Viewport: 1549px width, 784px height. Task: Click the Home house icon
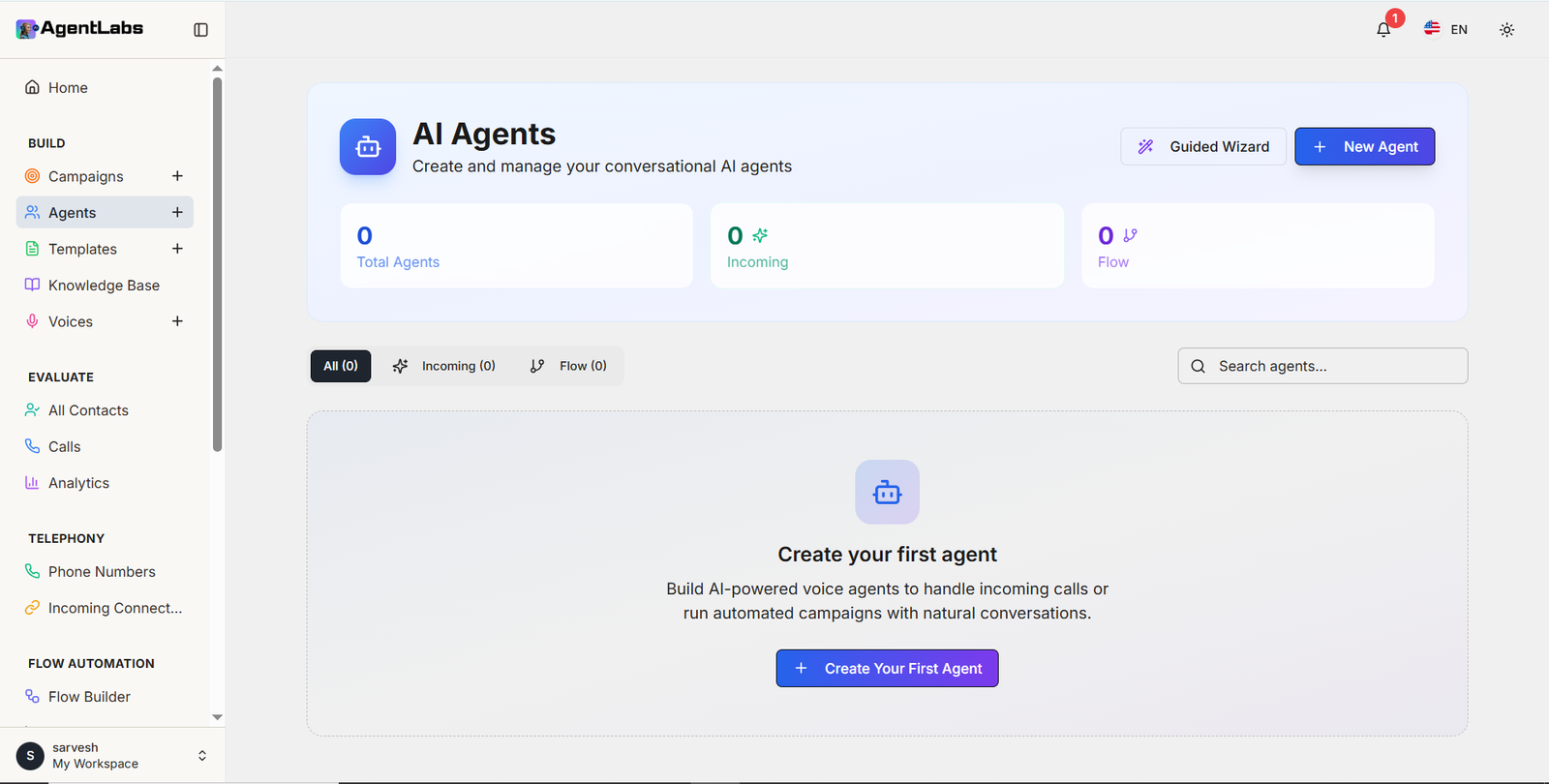(x=32, y=87)
